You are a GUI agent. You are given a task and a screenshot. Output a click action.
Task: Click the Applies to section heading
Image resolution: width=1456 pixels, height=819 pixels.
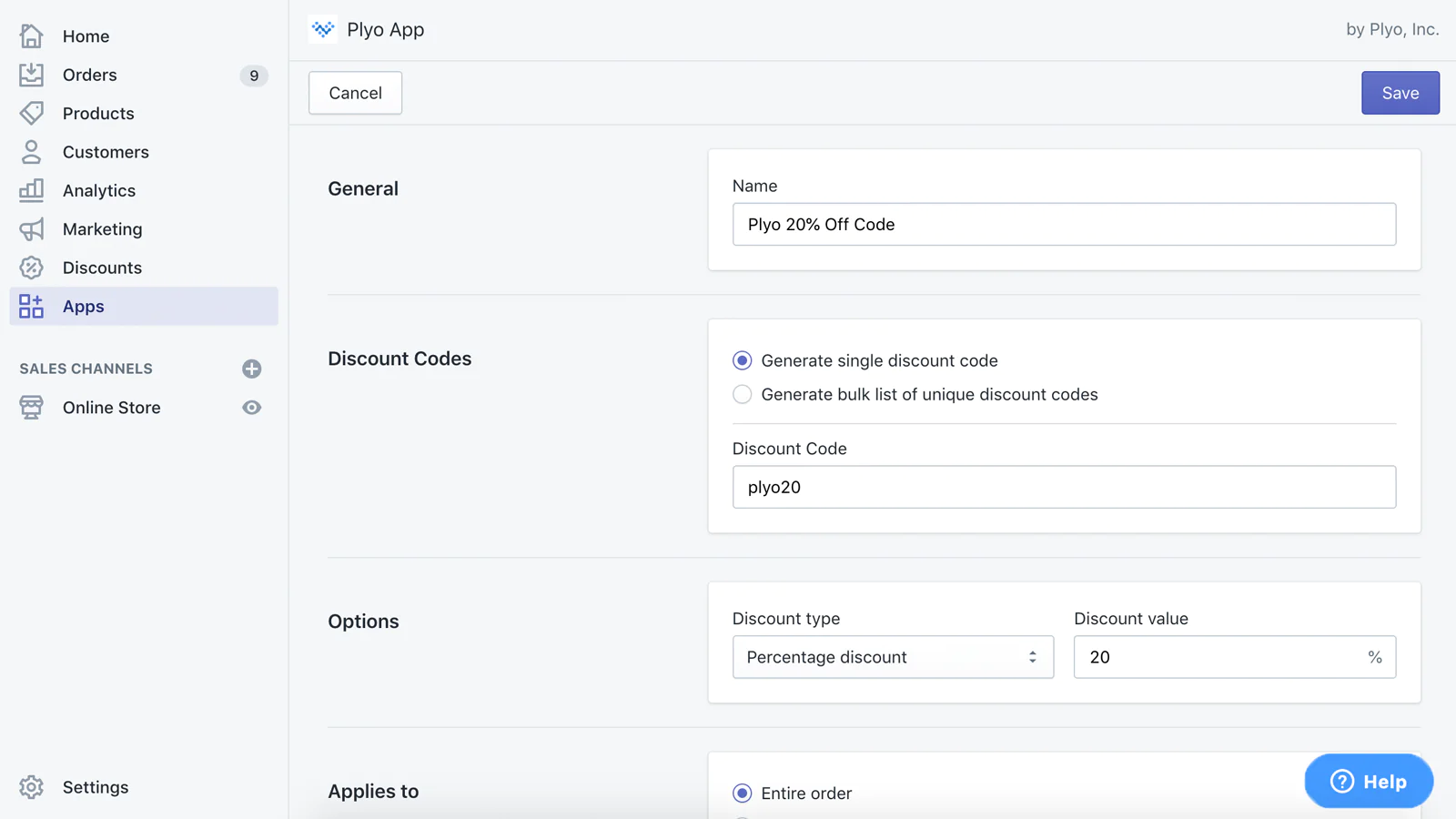373,792
